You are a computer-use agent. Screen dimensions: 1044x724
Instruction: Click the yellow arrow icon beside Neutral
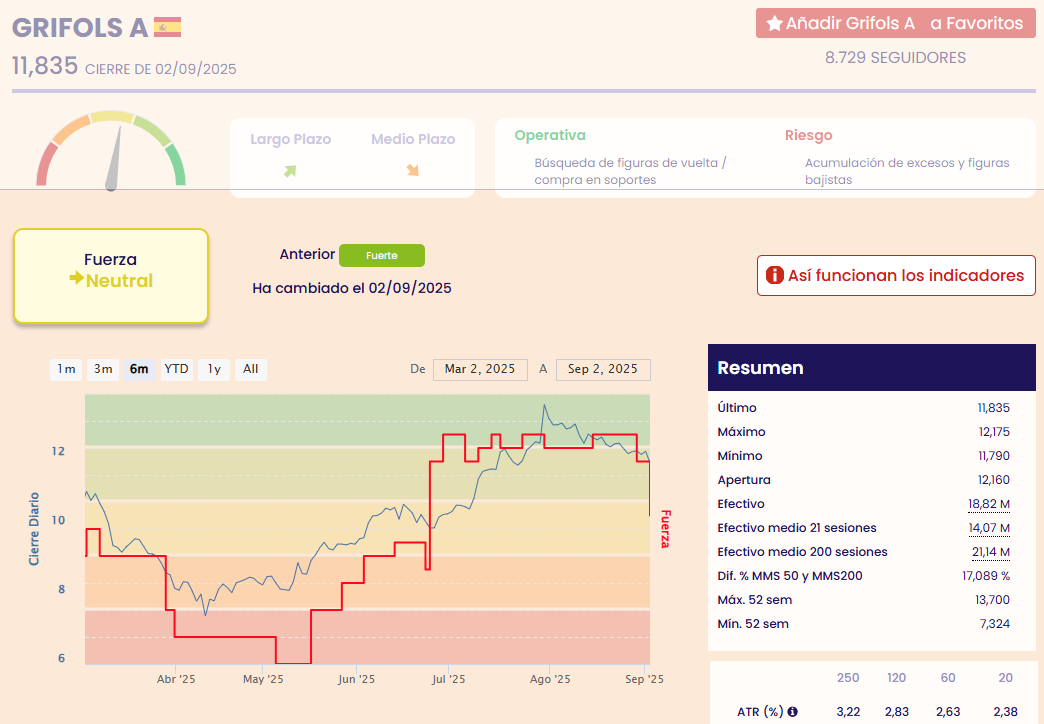[x=75, y=279]
